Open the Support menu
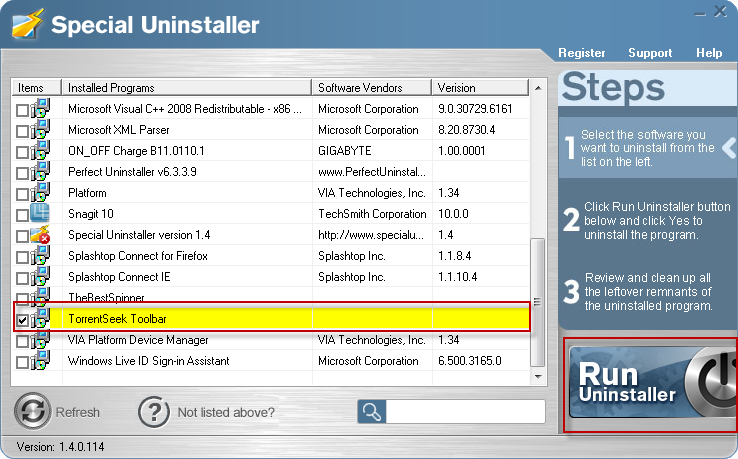This screenshot has width=738, height=459. coord(650,53)
